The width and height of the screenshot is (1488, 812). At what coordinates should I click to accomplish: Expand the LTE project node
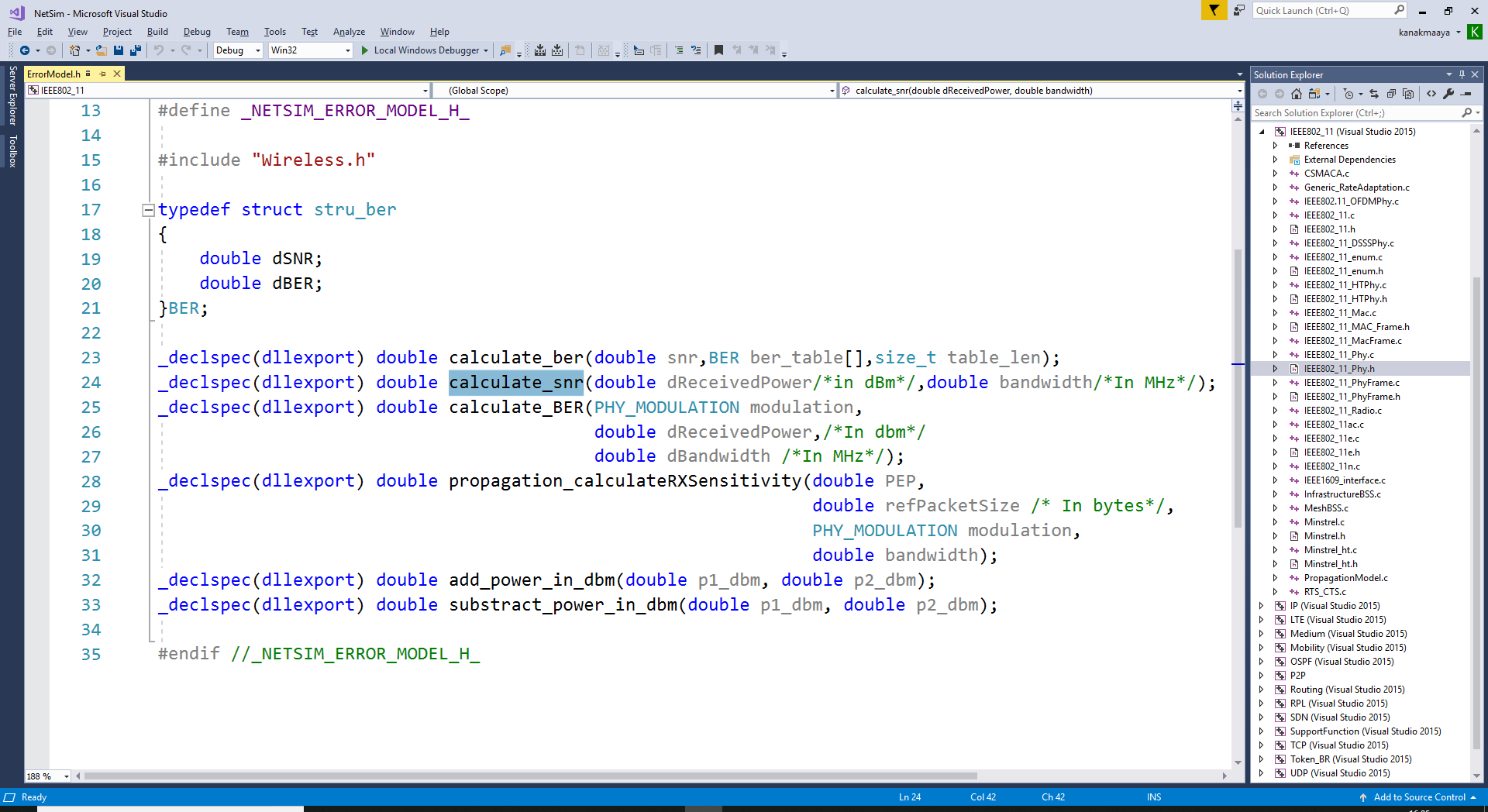(x=1262, y=620)
